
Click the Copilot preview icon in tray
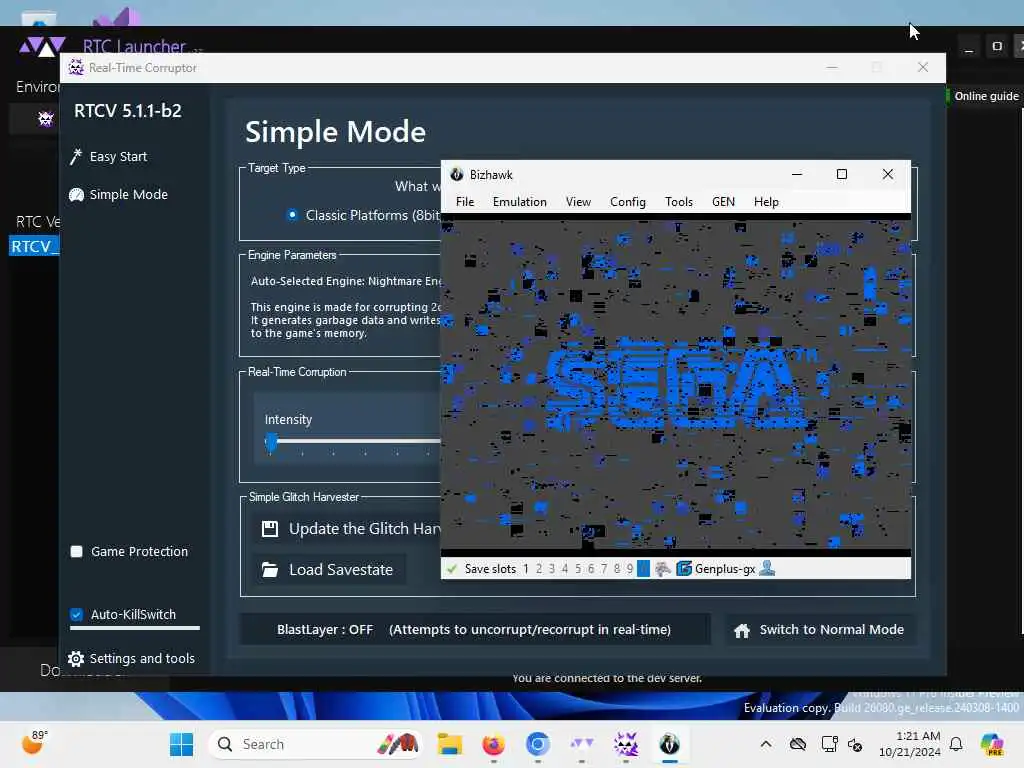click(992, 744)
